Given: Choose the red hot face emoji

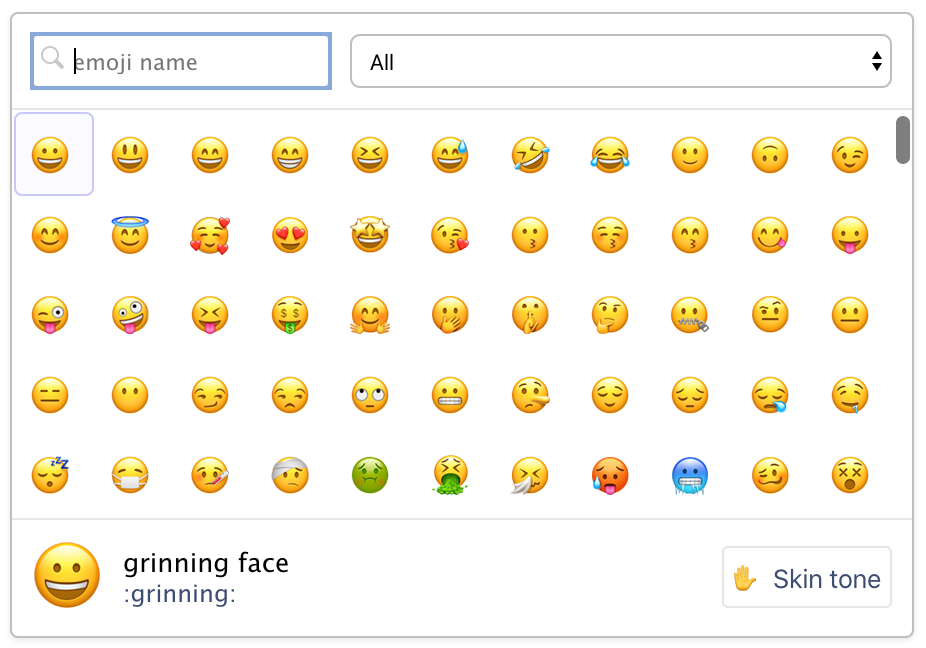Looking at the screenshot, I should pos(610,475).
